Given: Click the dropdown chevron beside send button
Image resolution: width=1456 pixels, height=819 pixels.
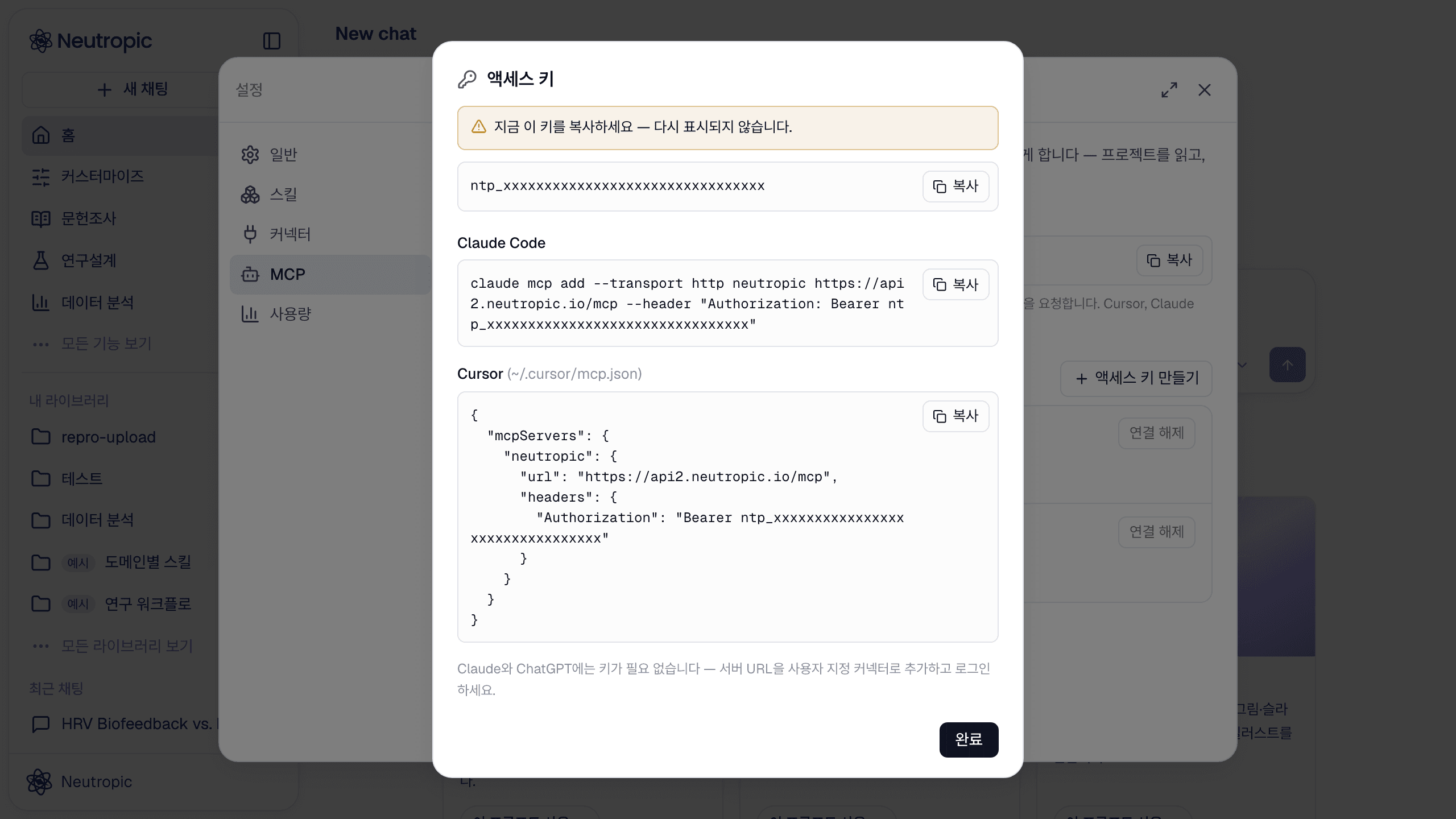Looking at the screenshot, I should pyautogui.click(x=1243, y=365).
